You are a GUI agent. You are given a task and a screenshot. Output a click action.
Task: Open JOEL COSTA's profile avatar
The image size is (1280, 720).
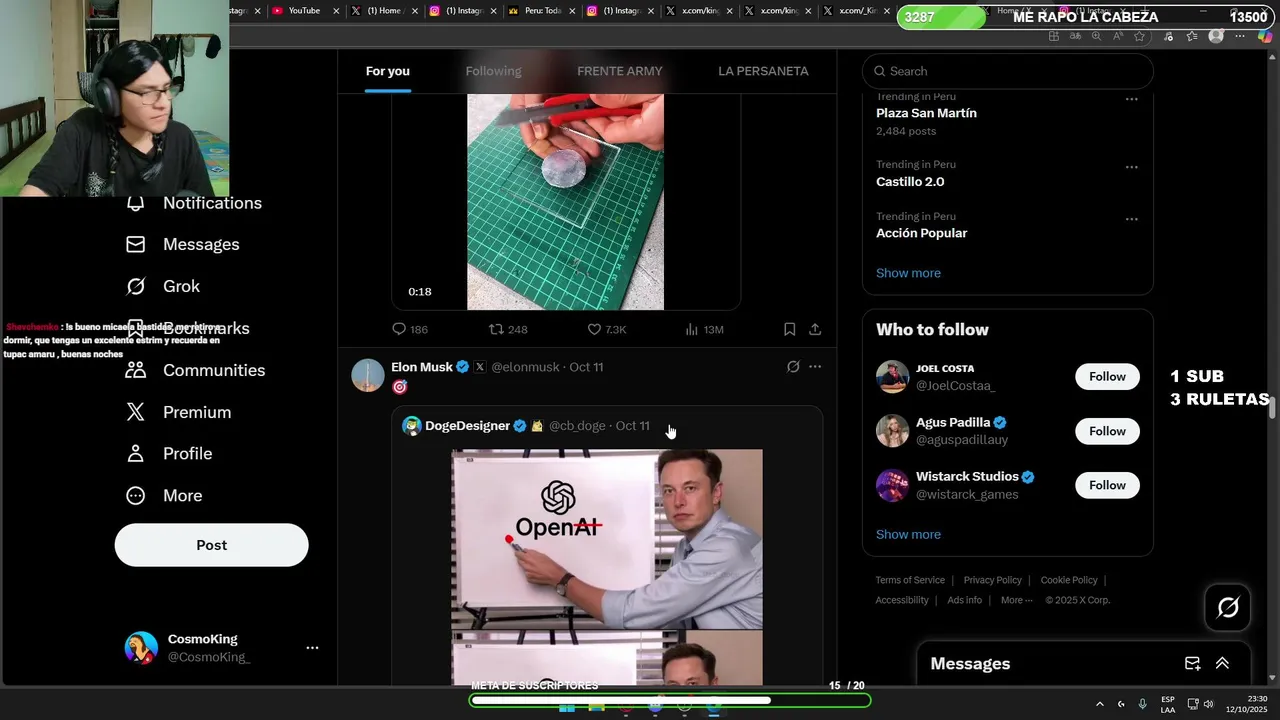coord(892,377)
